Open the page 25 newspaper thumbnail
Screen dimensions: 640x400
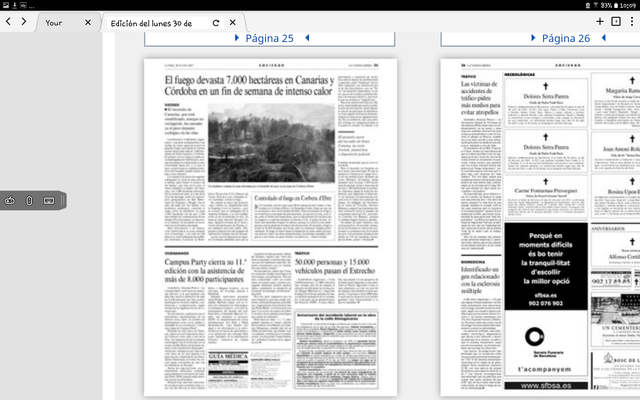click(270, 227)
